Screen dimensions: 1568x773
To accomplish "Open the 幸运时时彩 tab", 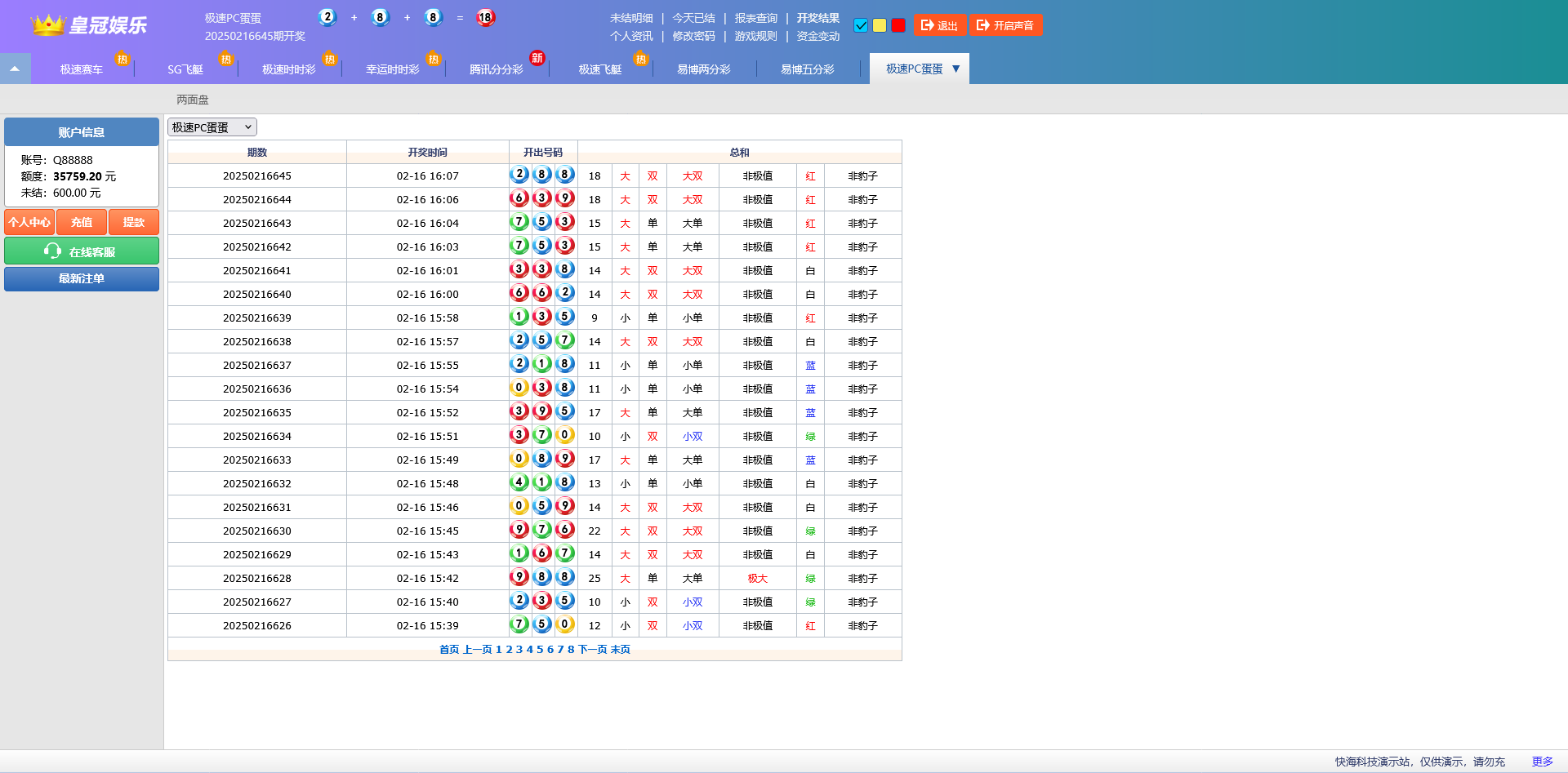I will pyautogui.click(x=393, y=69).
